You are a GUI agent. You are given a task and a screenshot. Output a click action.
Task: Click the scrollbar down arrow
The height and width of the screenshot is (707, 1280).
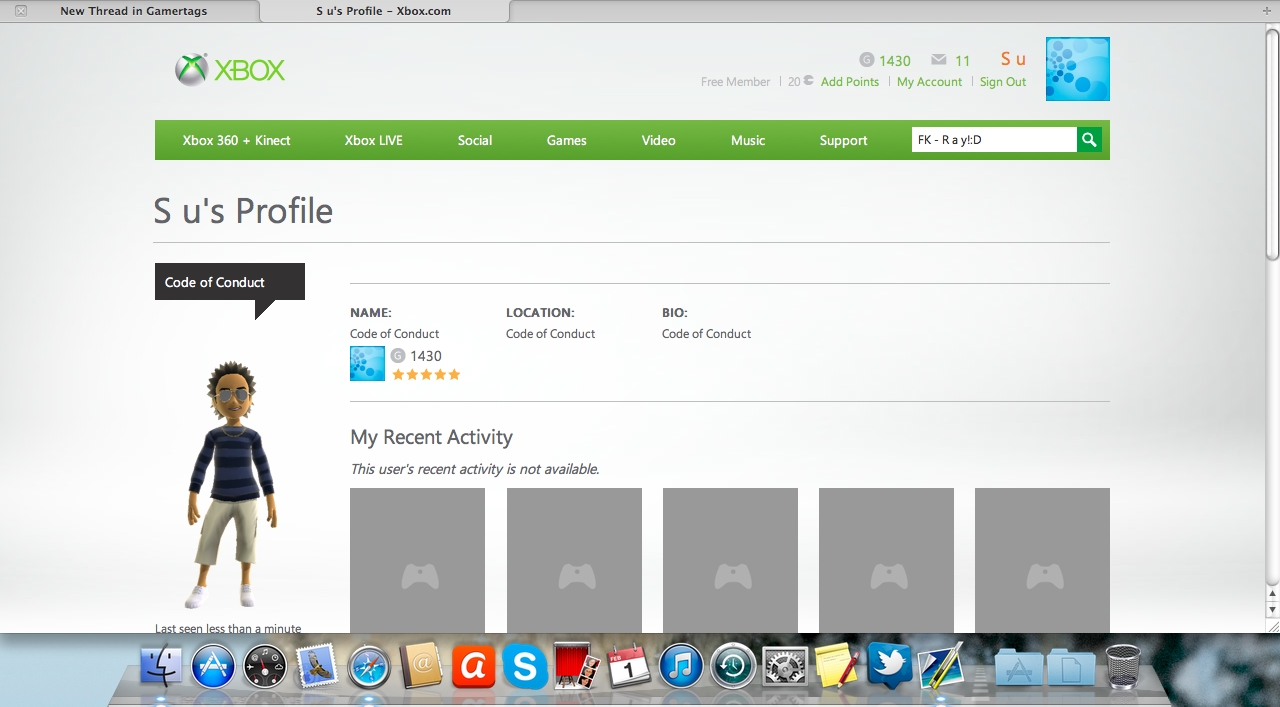(x=1272, y=609)
